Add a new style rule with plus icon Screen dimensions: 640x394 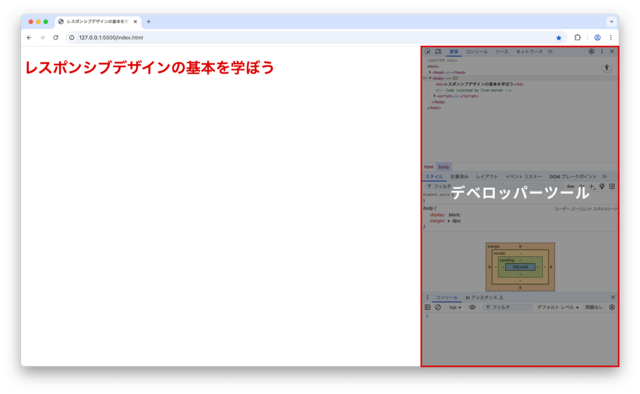(592, 186)
